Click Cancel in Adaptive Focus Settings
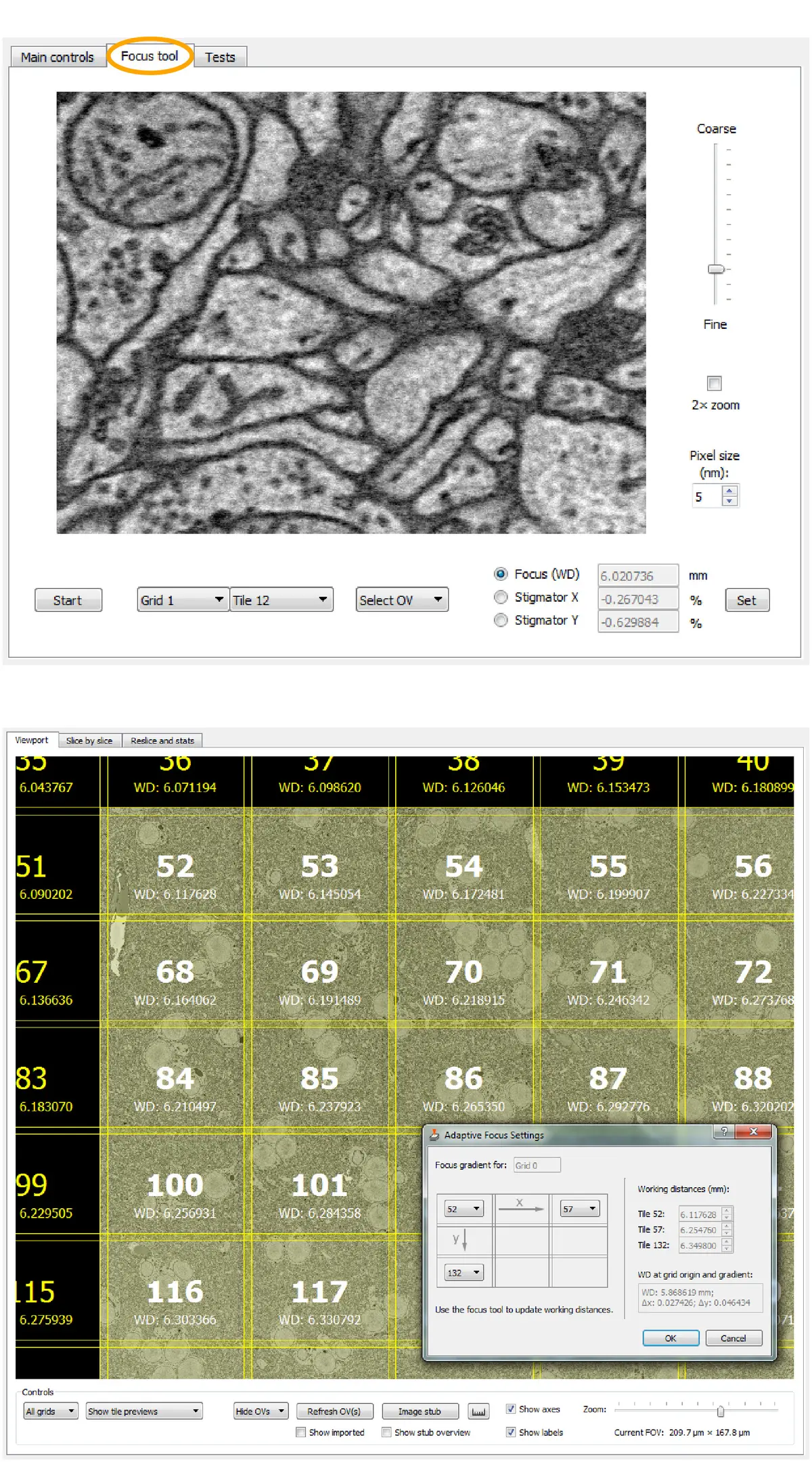 (x=734, y=1338)
